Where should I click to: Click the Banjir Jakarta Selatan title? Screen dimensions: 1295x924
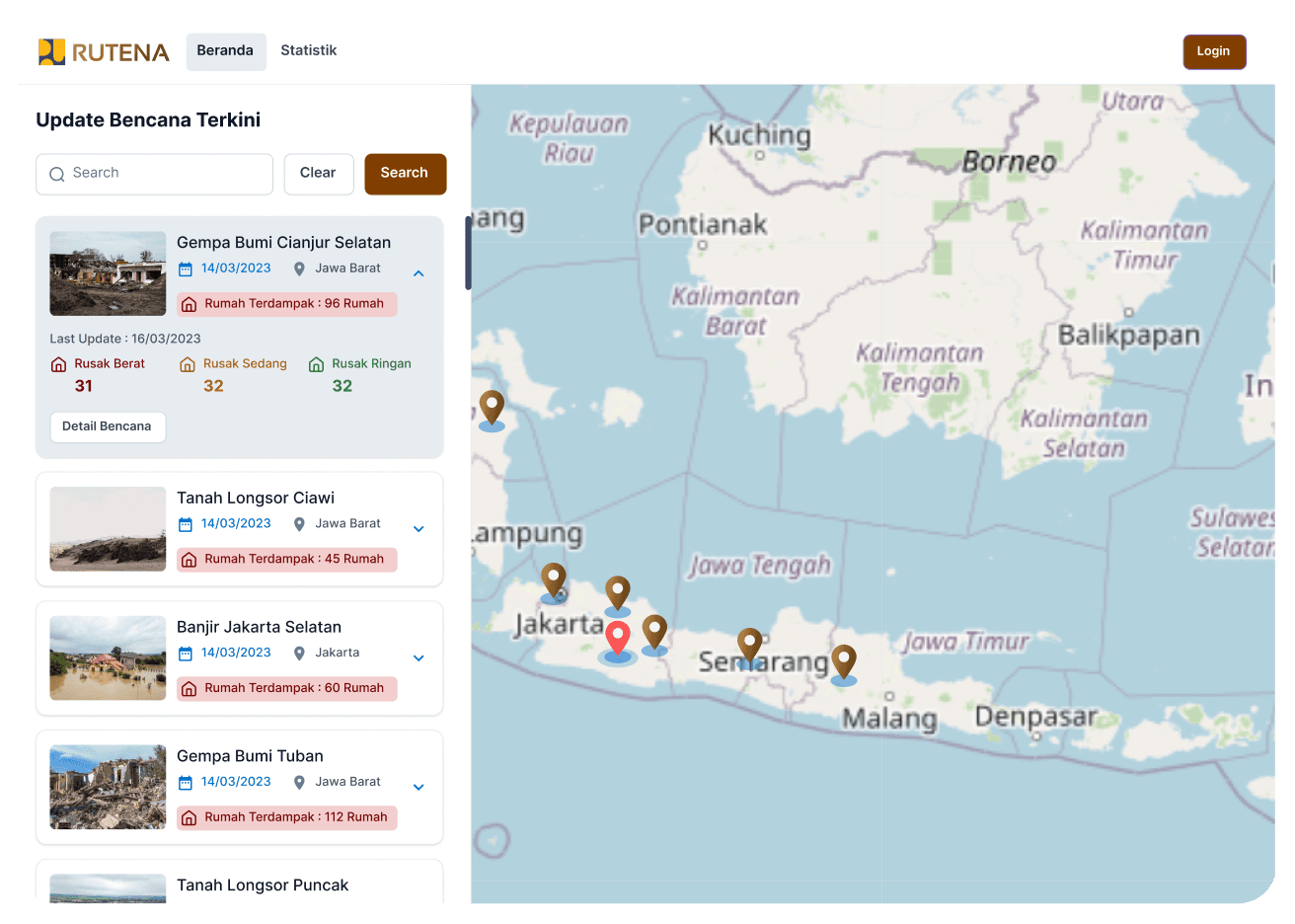[x=260, y=628]
